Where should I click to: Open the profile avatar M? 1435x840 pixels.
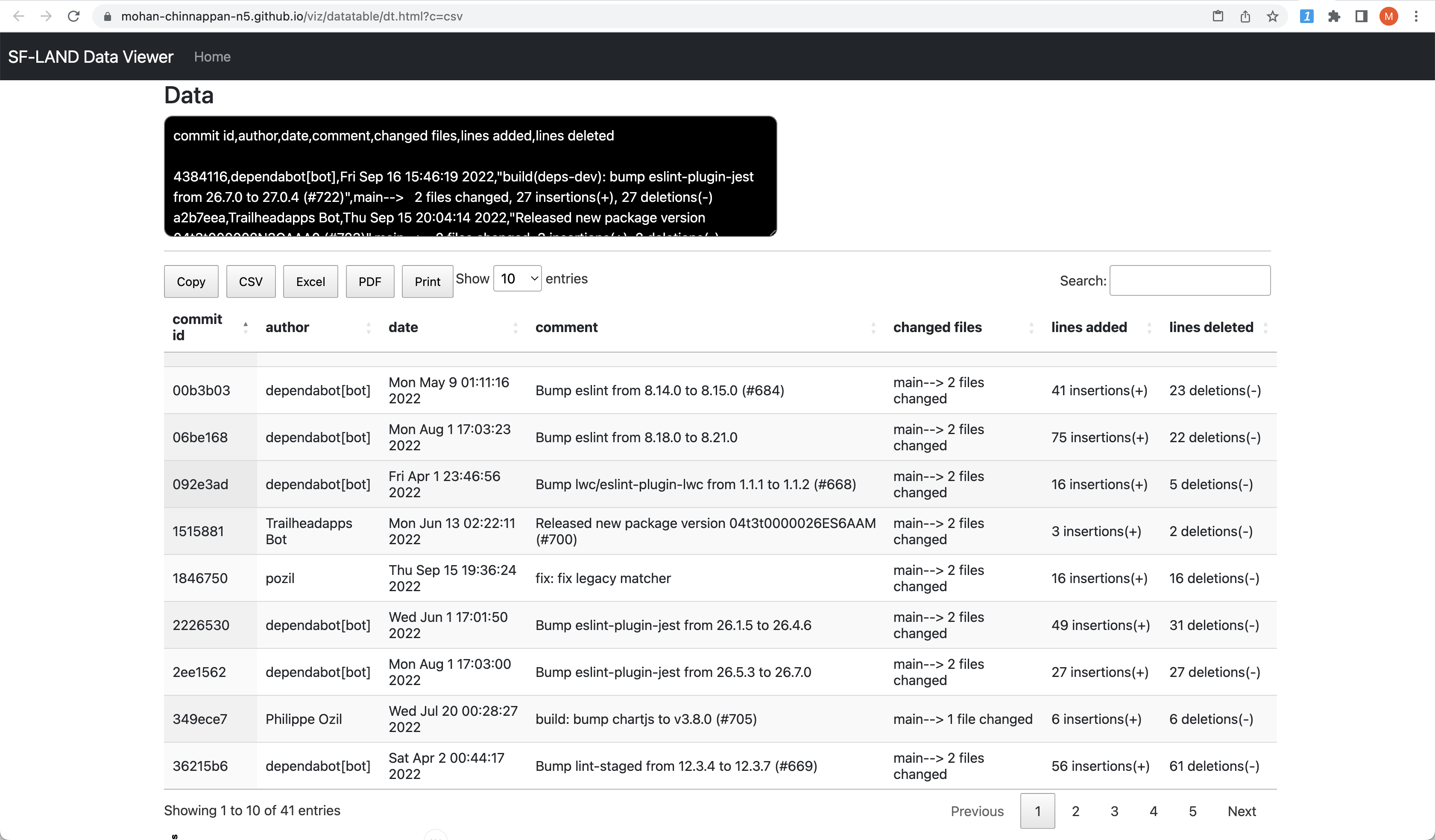1388,16
